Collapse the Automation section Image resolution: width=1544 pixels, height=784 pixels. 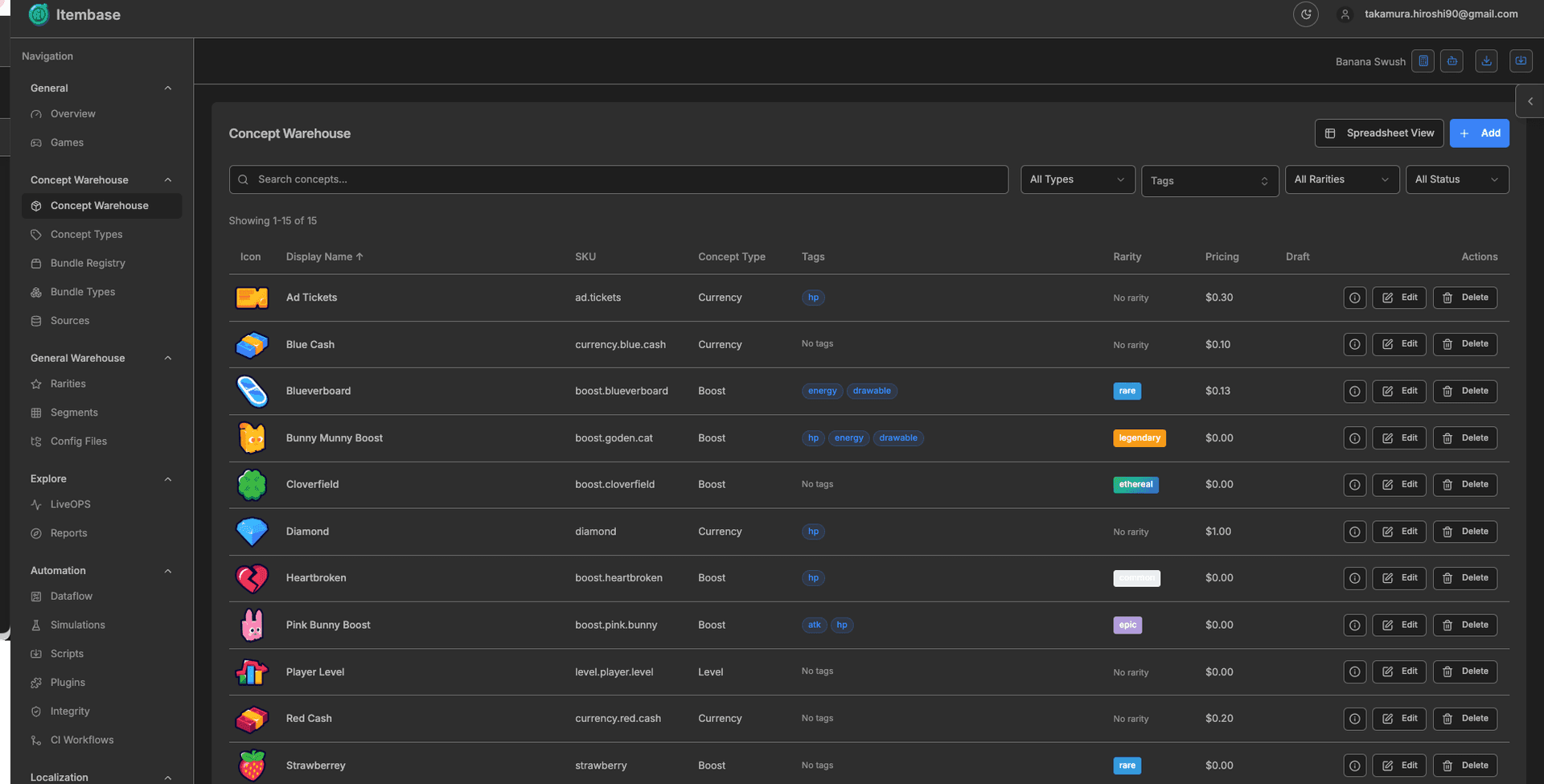coord(168,571)
